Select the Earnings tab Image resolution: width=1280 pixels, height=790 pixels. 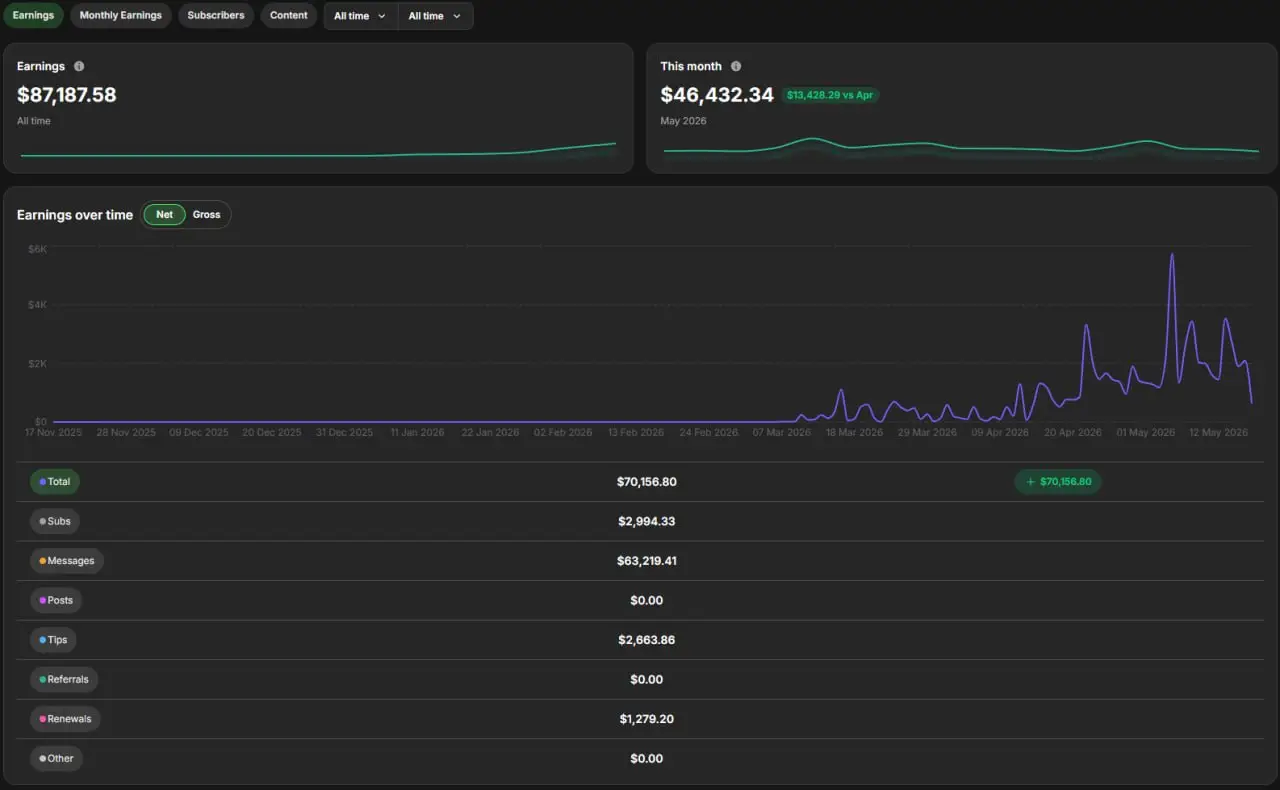[33, 15]
